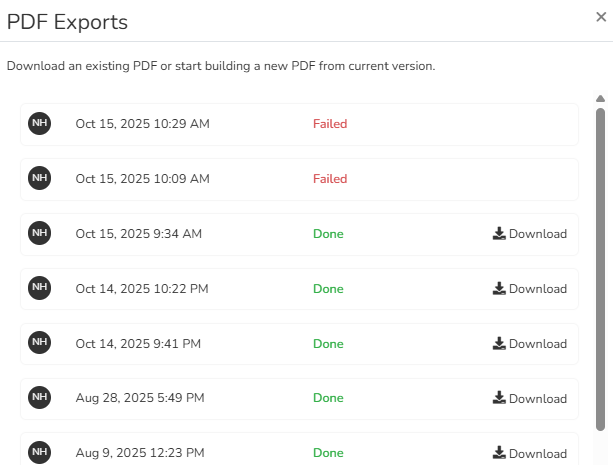Download the Oct 14, 2025 10:22 PM export
The height and width of the screenshot is (465, 613).
coord(530,289)
